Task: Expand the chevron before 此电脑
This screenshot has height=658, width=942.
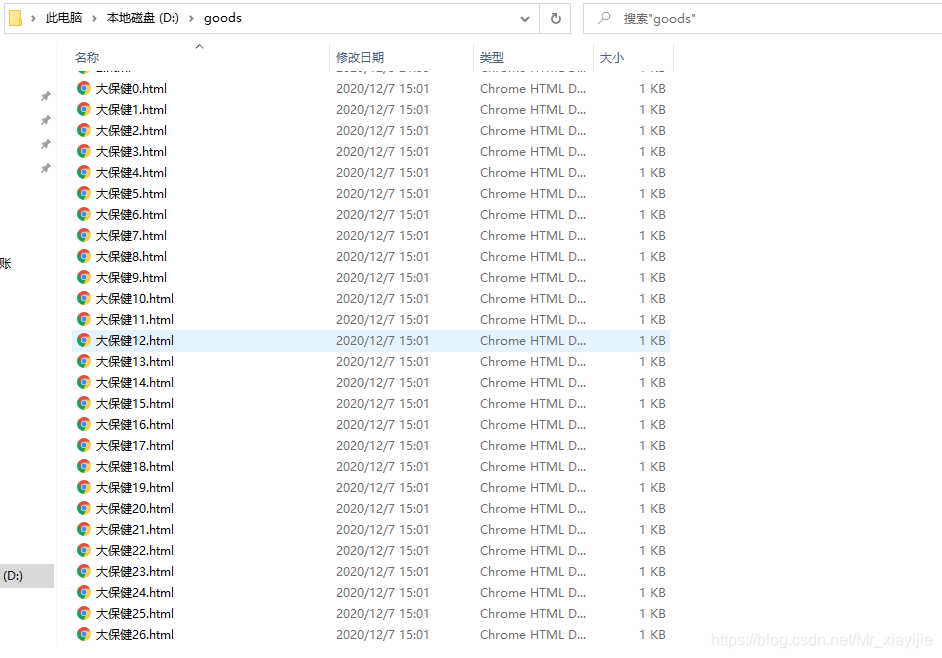Action: click(x=34, y=19)
